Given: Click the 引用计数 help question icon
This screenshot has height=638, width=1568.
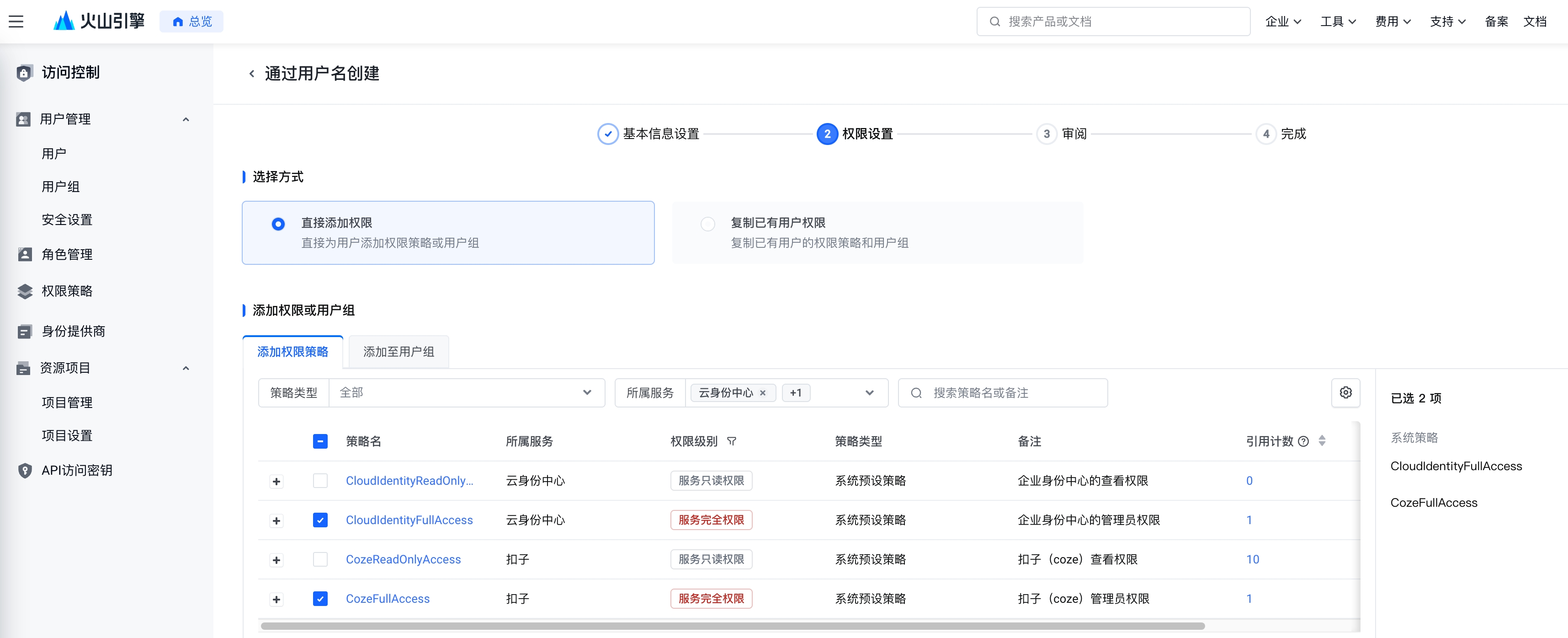Looking at the screenshot, I should pyautogui.click(x=1303, y=441).
